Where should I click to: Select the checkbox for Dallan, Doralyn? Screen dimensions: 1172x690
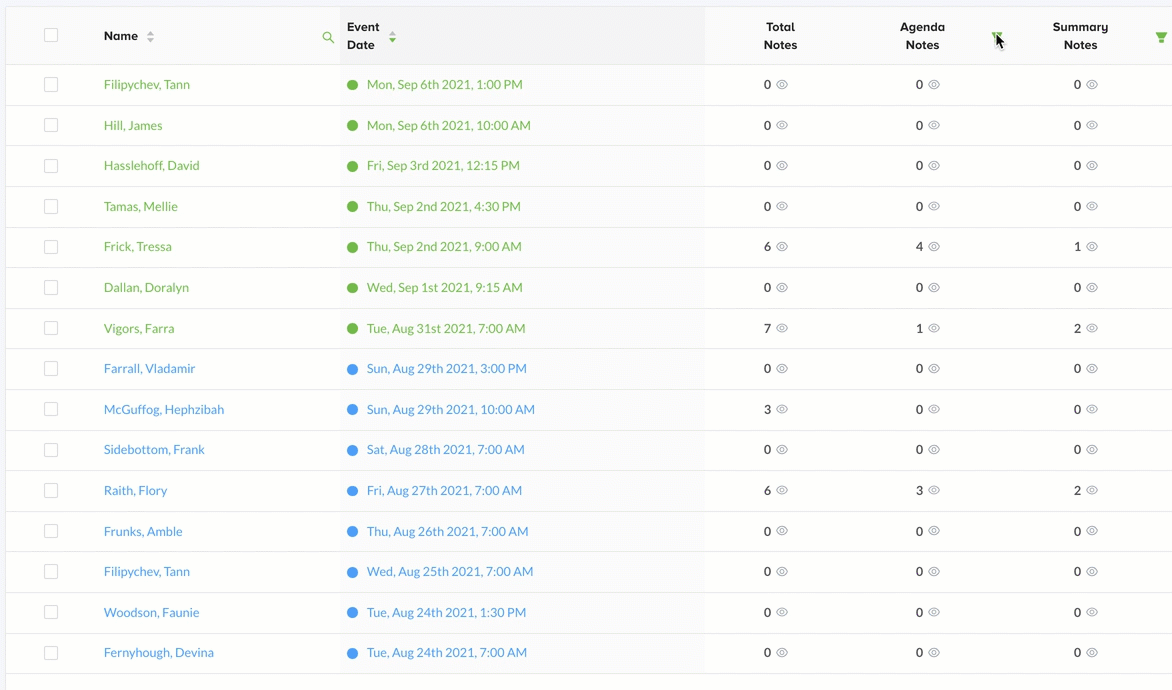(x=51, y=287)
